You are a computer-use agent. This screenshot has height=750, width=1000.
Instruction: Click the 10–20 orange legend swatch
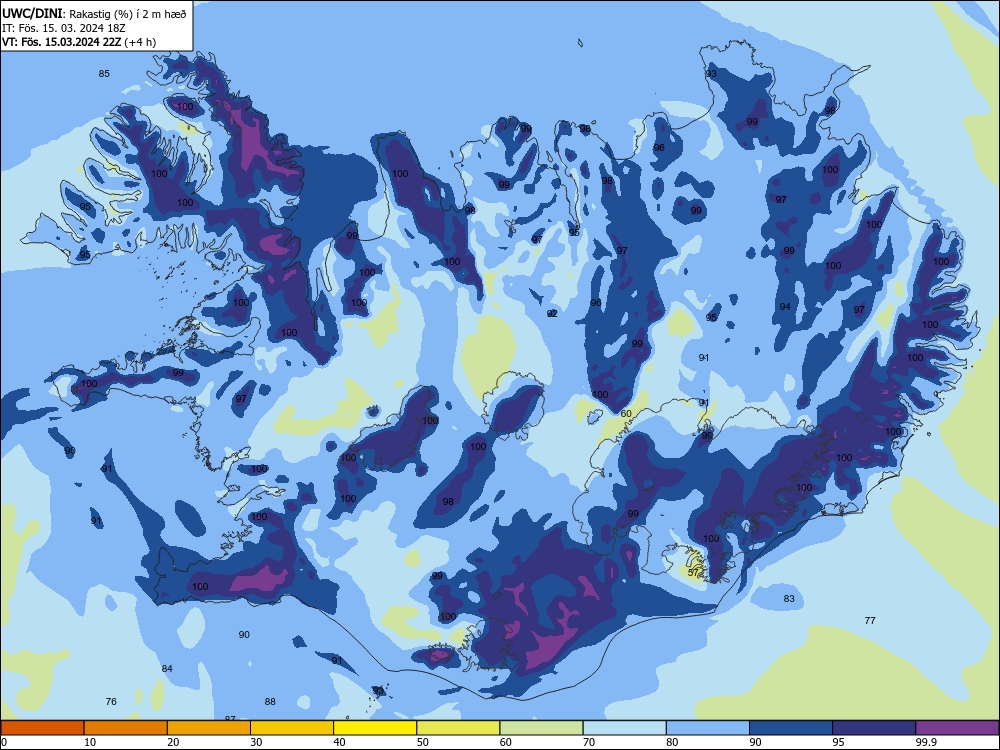(126, 728)
